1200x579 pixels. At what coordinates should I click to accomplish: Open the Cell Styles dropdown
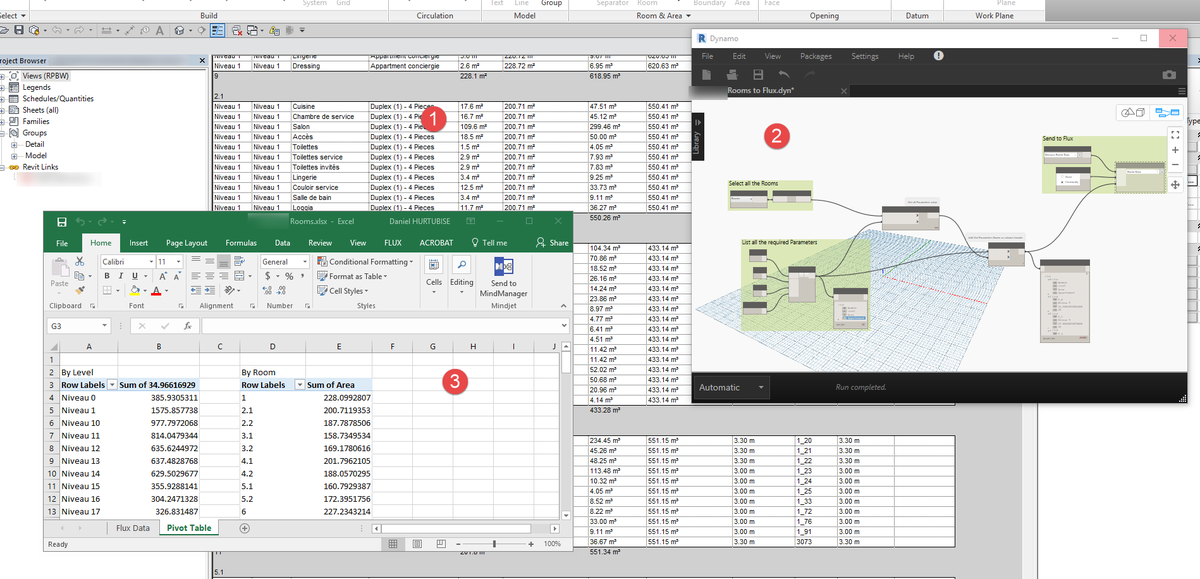(x=341, y=291)
